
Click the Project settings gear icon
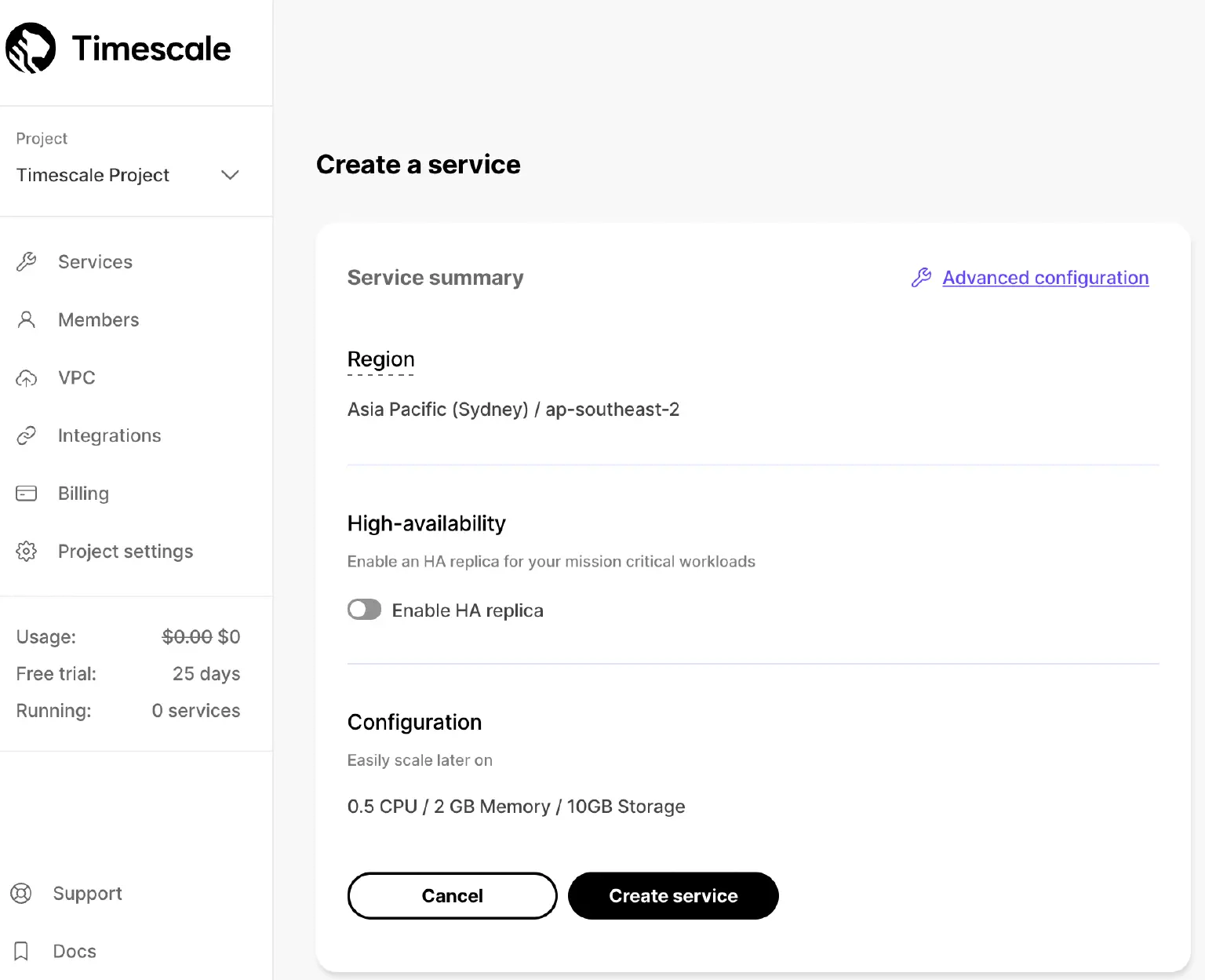tap(26, 552)
